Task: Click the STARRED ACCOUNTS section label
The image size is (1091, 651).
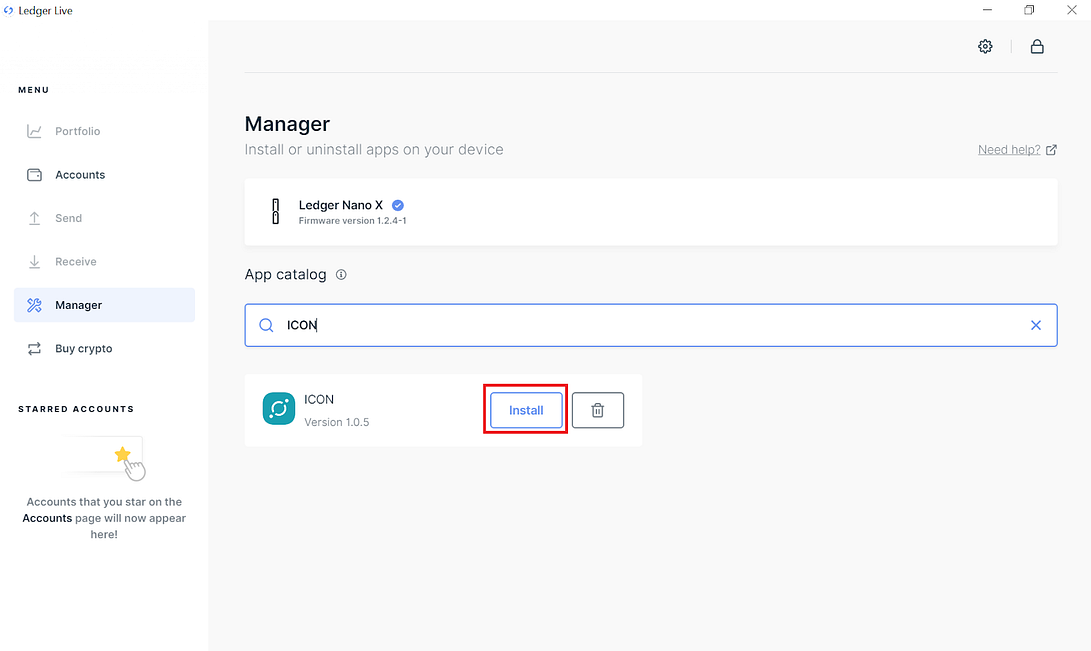Action: pyautogui.click(x=76, y=409)
